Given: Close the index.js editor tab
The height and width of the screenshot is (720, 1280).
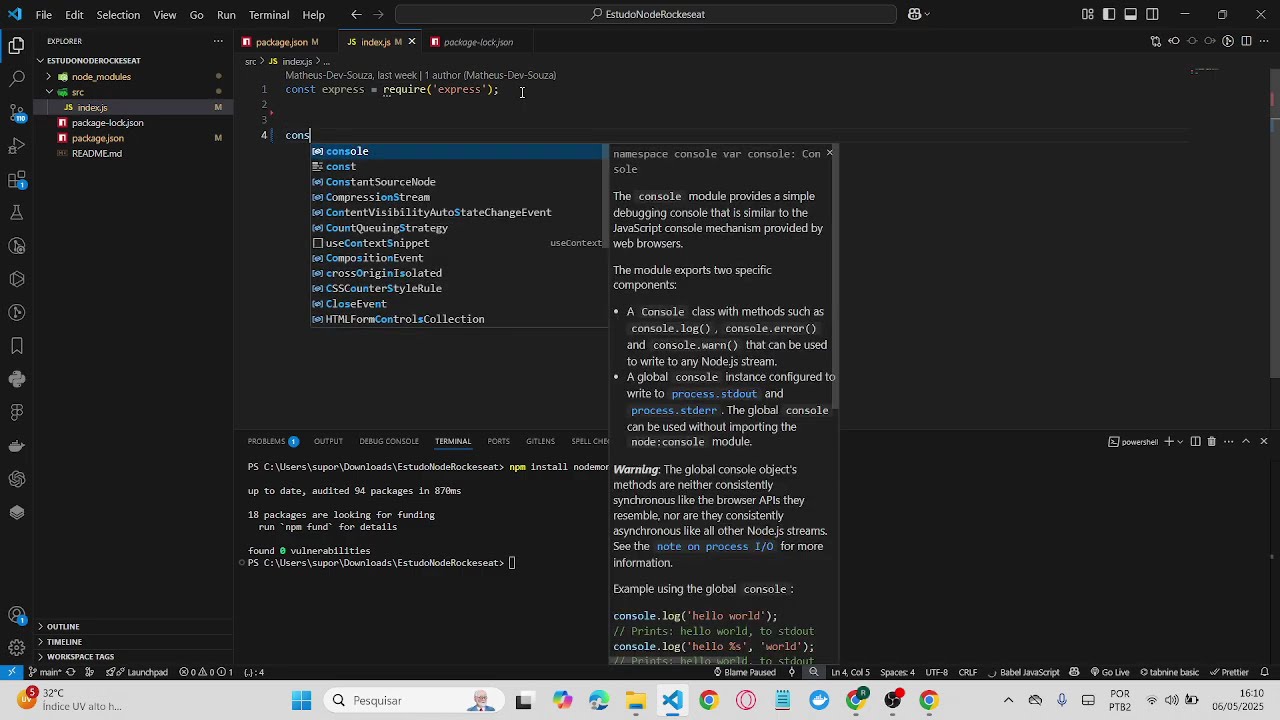Looking at the screenshot, I should pyautogui.click(x=411, y=42).
